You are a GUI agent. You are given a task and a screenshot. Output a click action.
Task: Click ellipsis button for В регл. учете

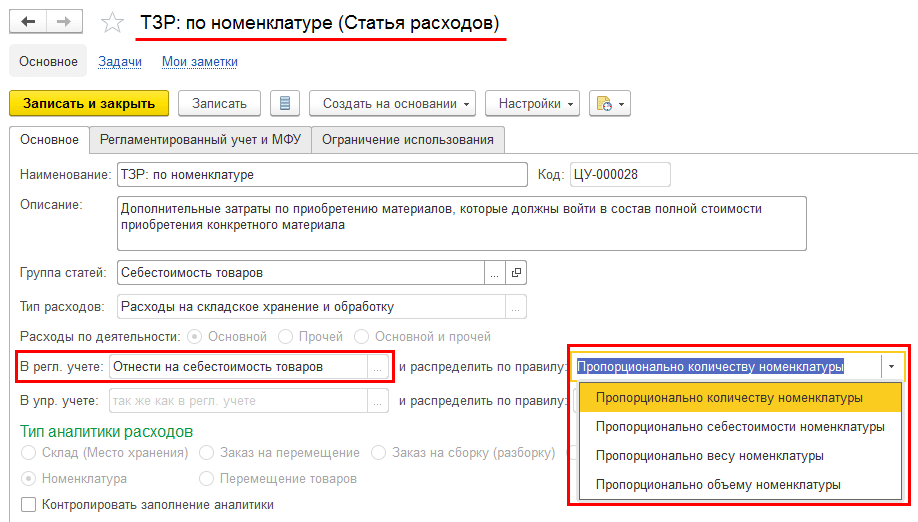point(378,367)
